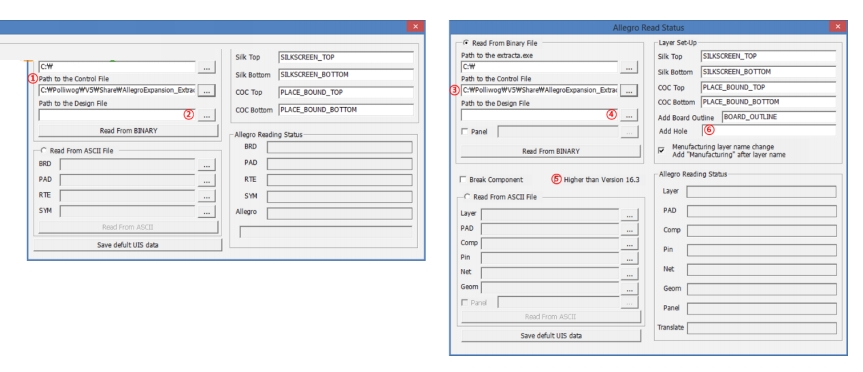
Task: Click Path to the Design File field, Allegro Read Status
Action: click(540, 115)
